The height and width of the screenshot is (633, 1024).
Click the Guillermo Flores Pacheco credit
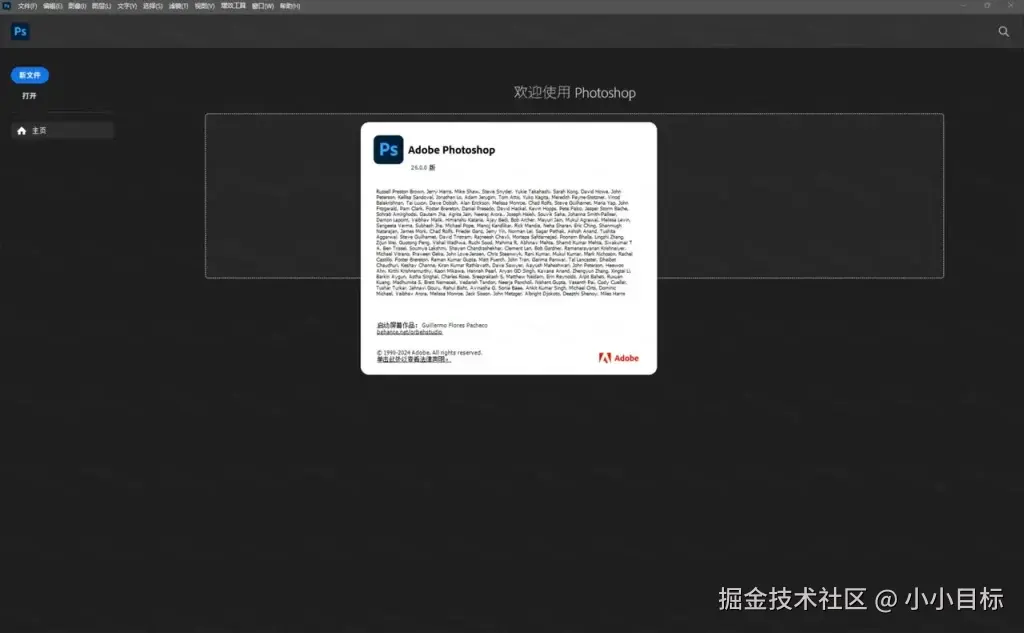pos(455,325)
